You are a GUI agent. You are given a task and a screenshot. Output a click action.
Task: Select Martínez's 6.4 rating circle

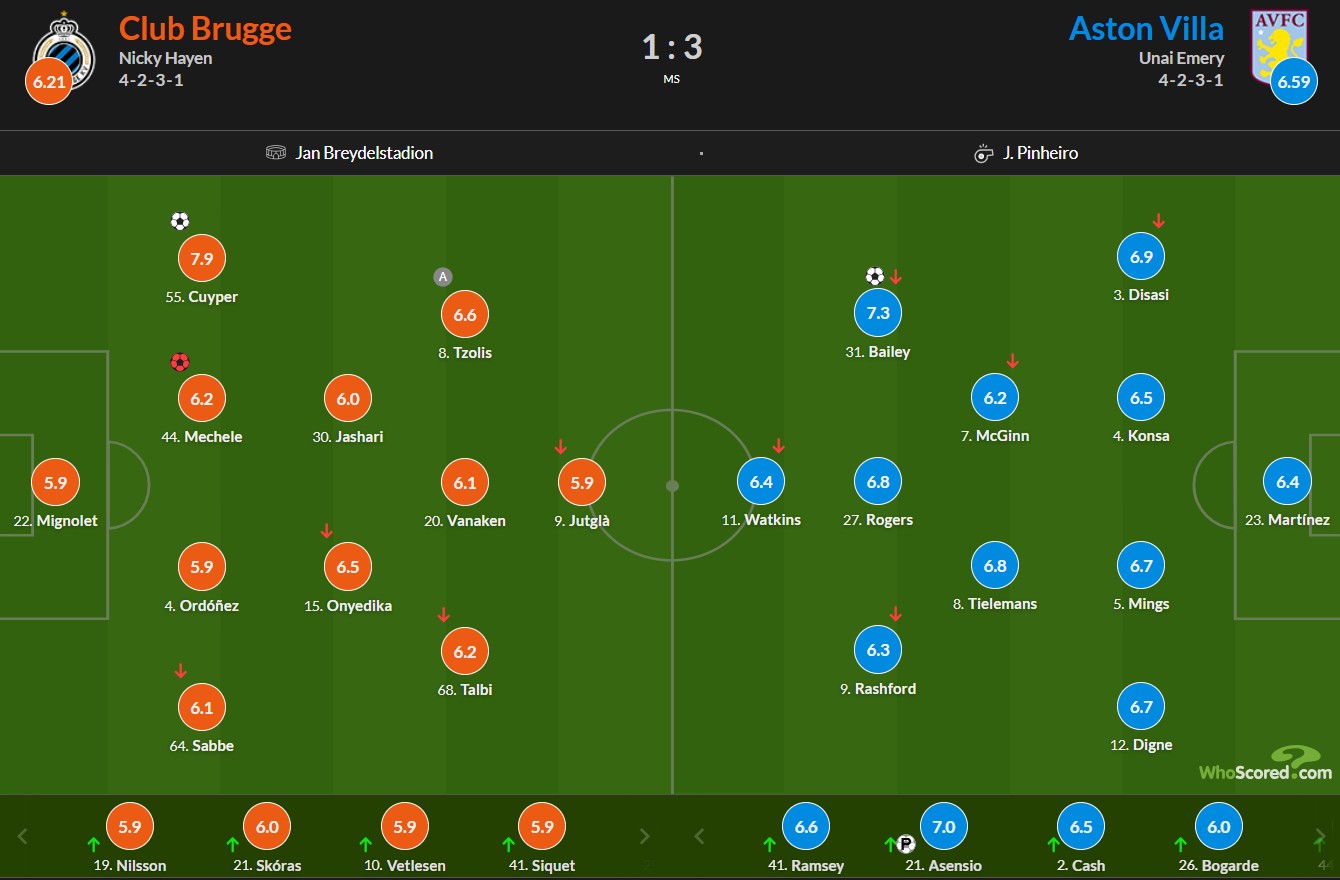tap(1288, 482)
